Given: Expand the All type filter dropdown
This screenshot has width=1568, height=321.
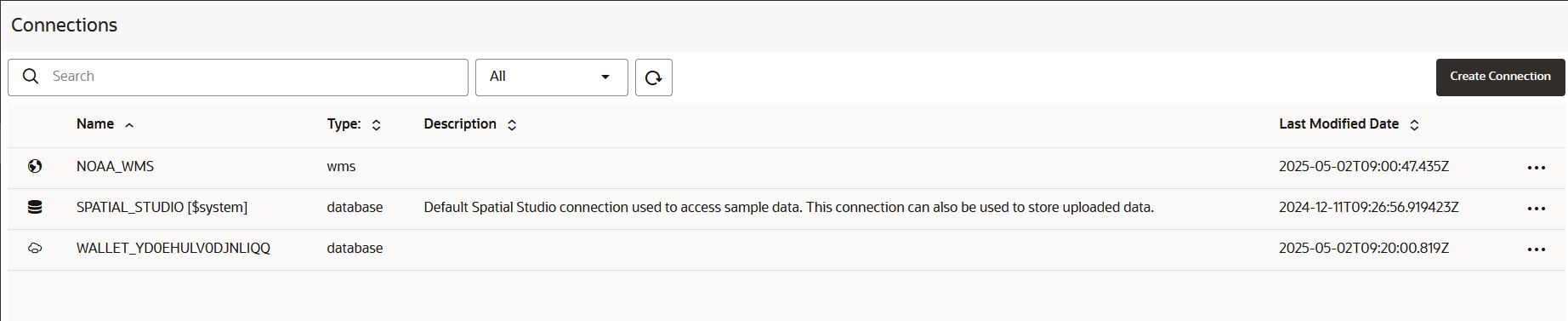Looking at the screenshot, I should [x=552, y=77].
